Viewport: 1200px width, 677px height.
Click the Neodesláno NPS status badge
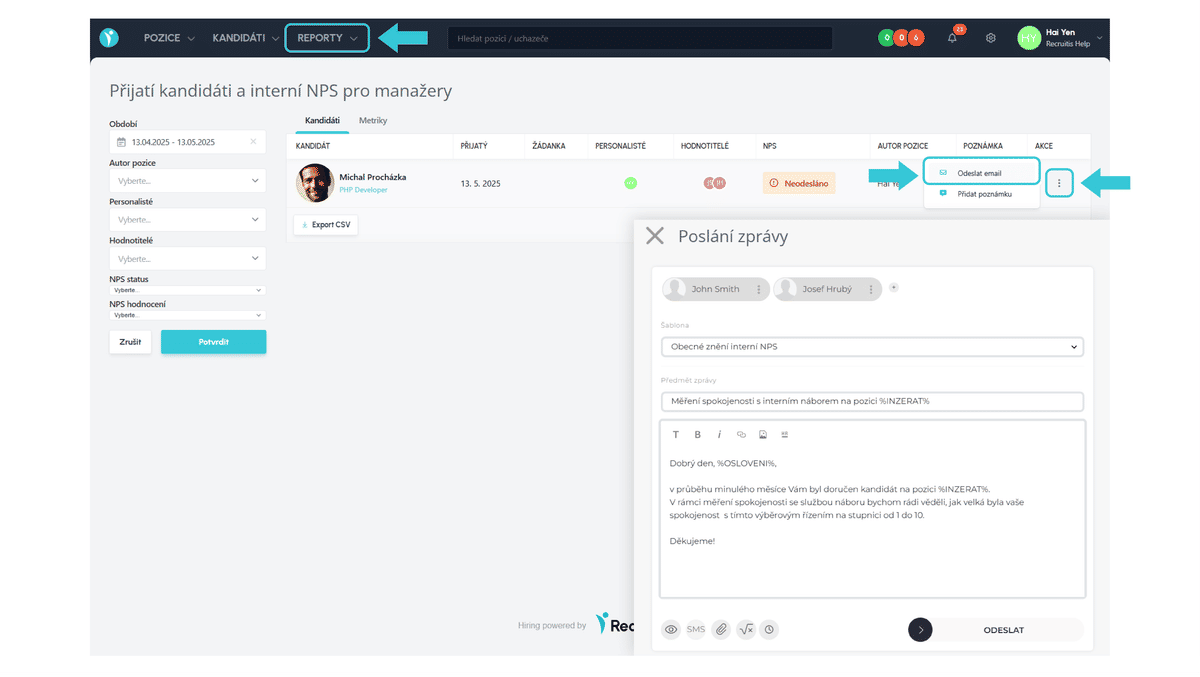click(x=798, y=183)
